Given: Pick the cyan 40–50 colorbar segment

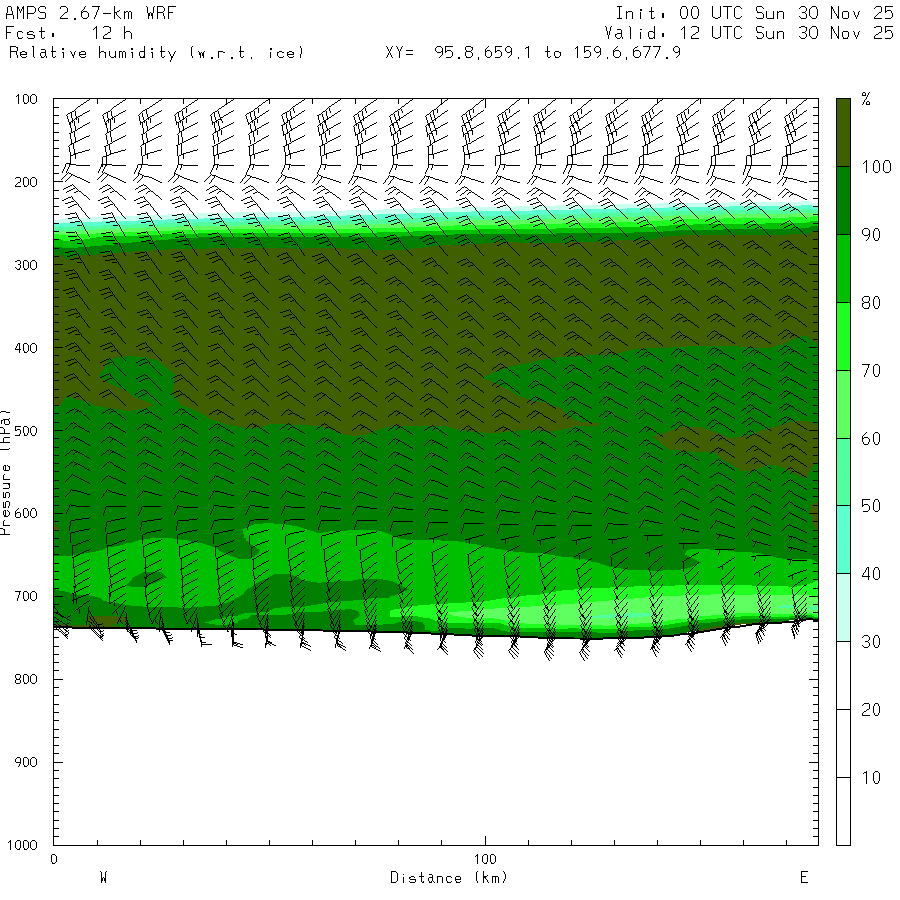Looking at the screenshot, I should [843, 540].
